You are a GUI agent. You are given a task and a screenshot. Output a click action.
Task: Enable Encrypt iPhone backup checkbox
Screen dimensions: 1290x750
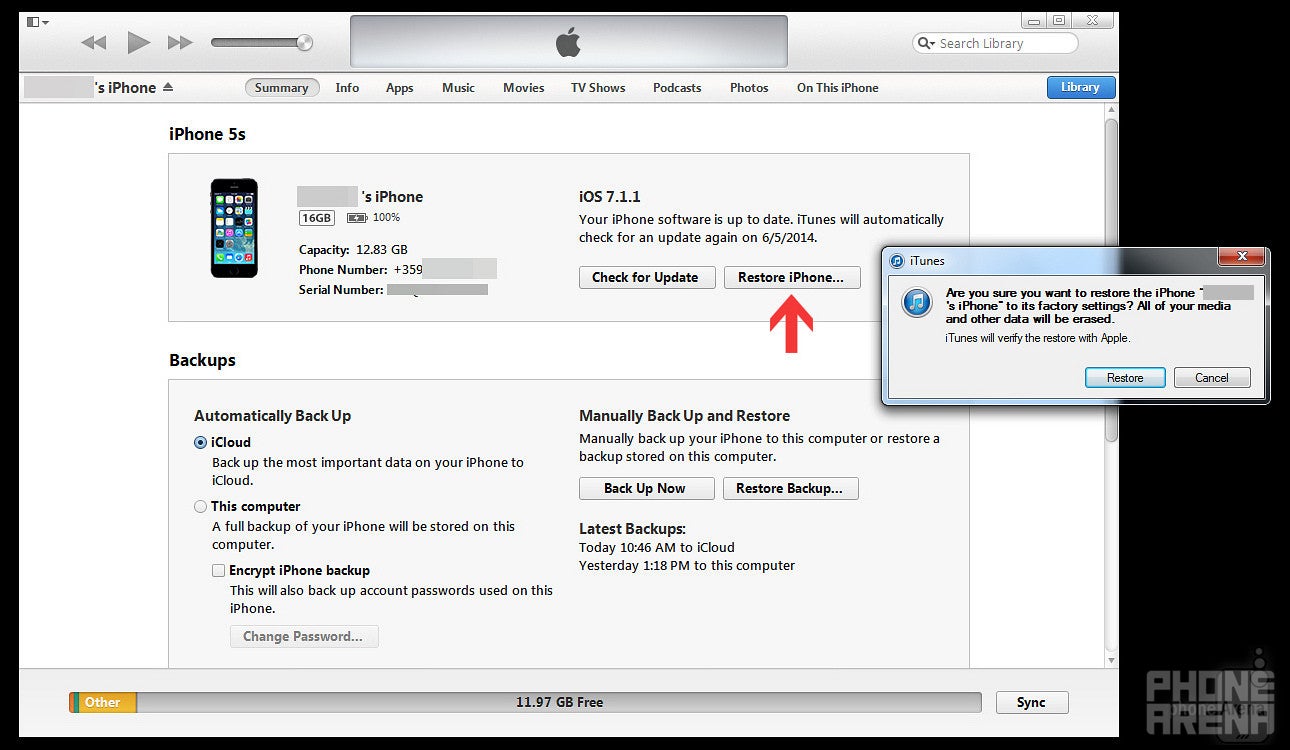click(218, 570)
